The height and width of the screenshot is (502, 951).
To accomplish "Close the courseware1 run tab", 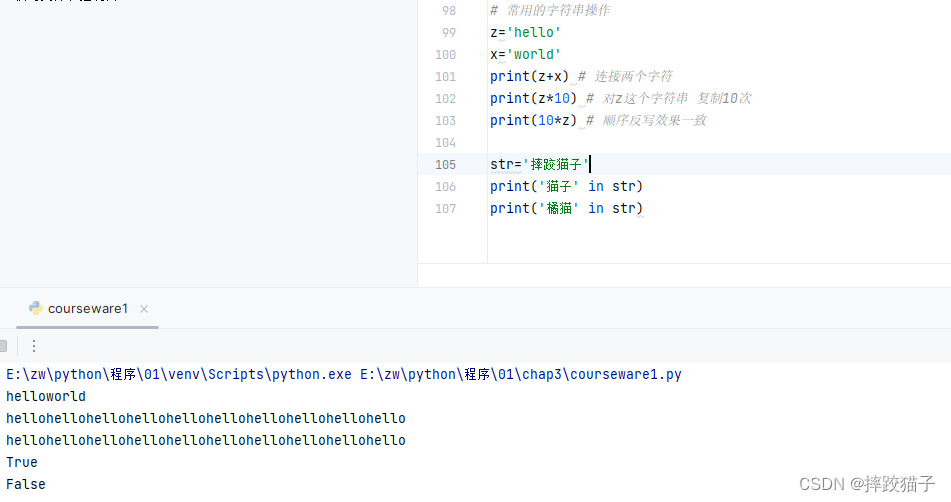I will point(144,309).
